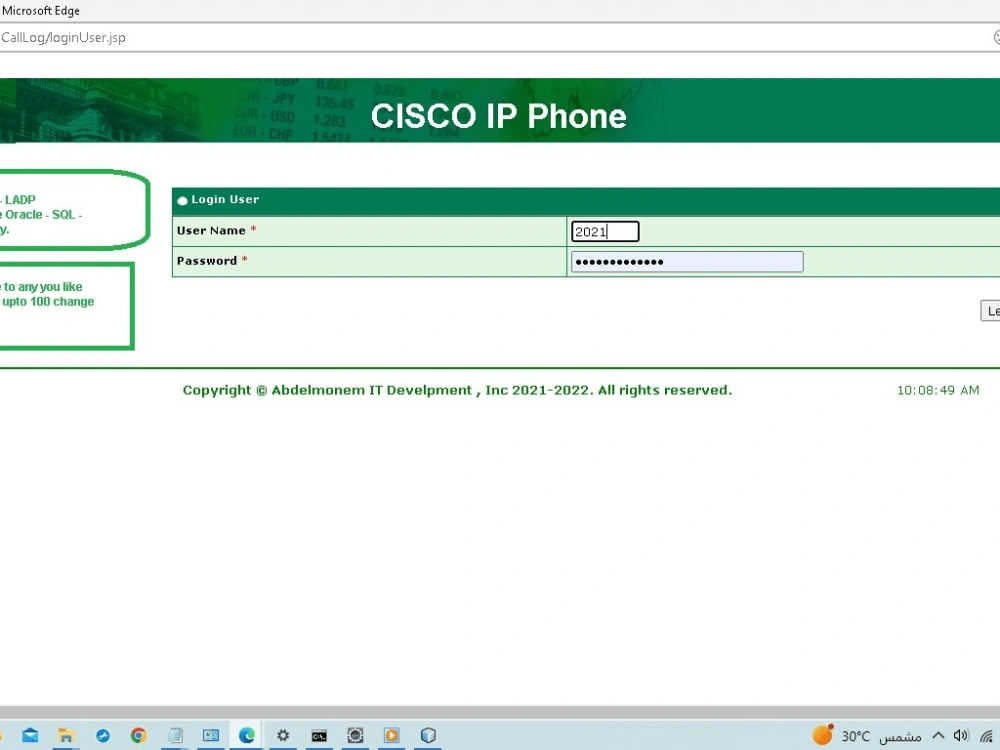Click the 10:08:49 AM clock text

click(x=938, y=390)
